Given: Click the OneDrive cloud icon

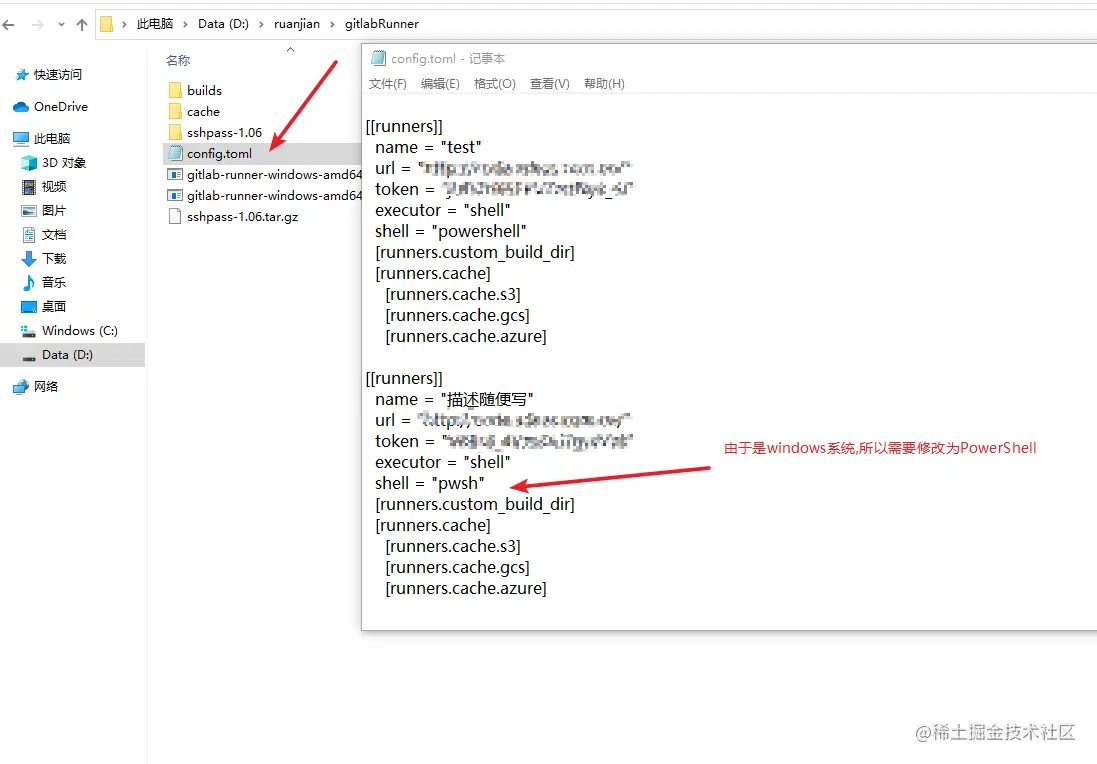Looking at the screenshot, I should tap(21, 107).
